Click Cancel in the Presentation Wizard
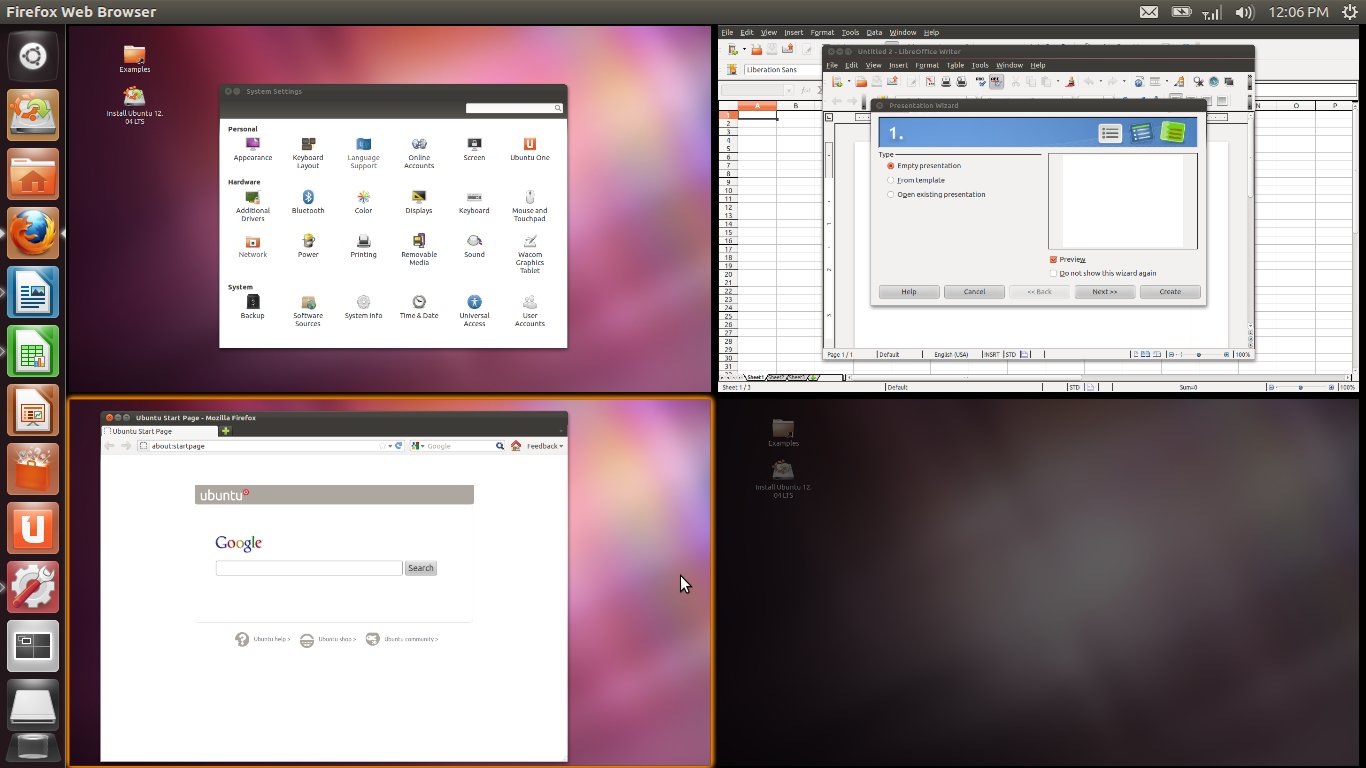1366x768 pixels. pyautogui.click(x=974, y=292)
